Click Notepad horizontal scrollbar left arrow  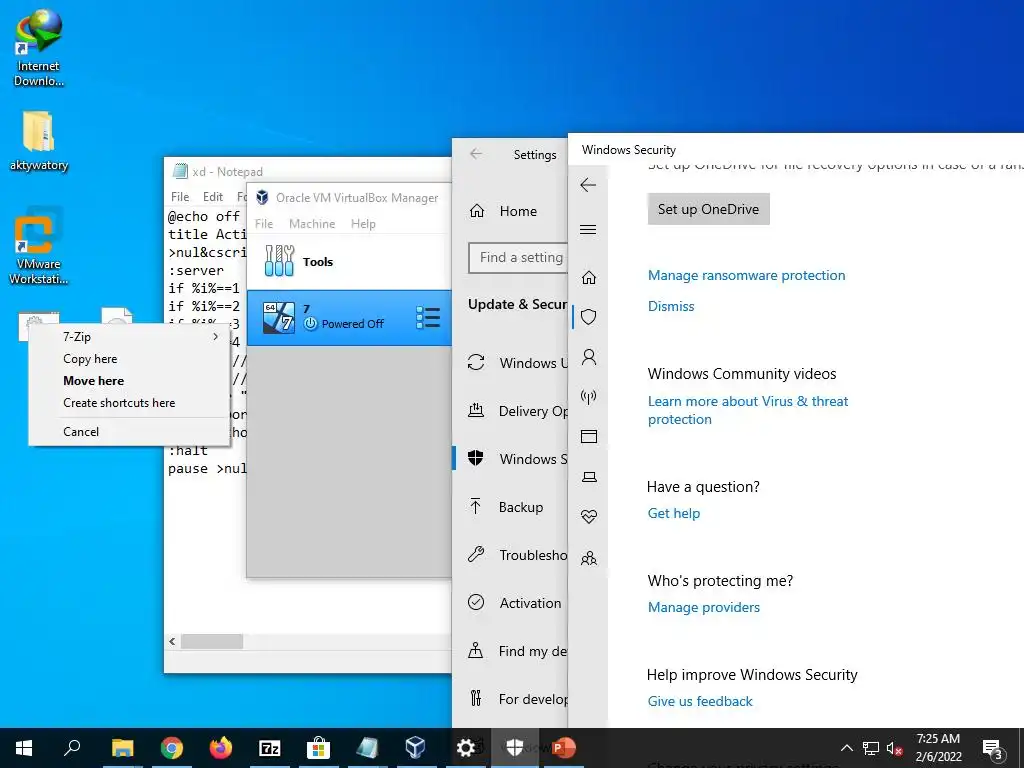click(172, 641)
